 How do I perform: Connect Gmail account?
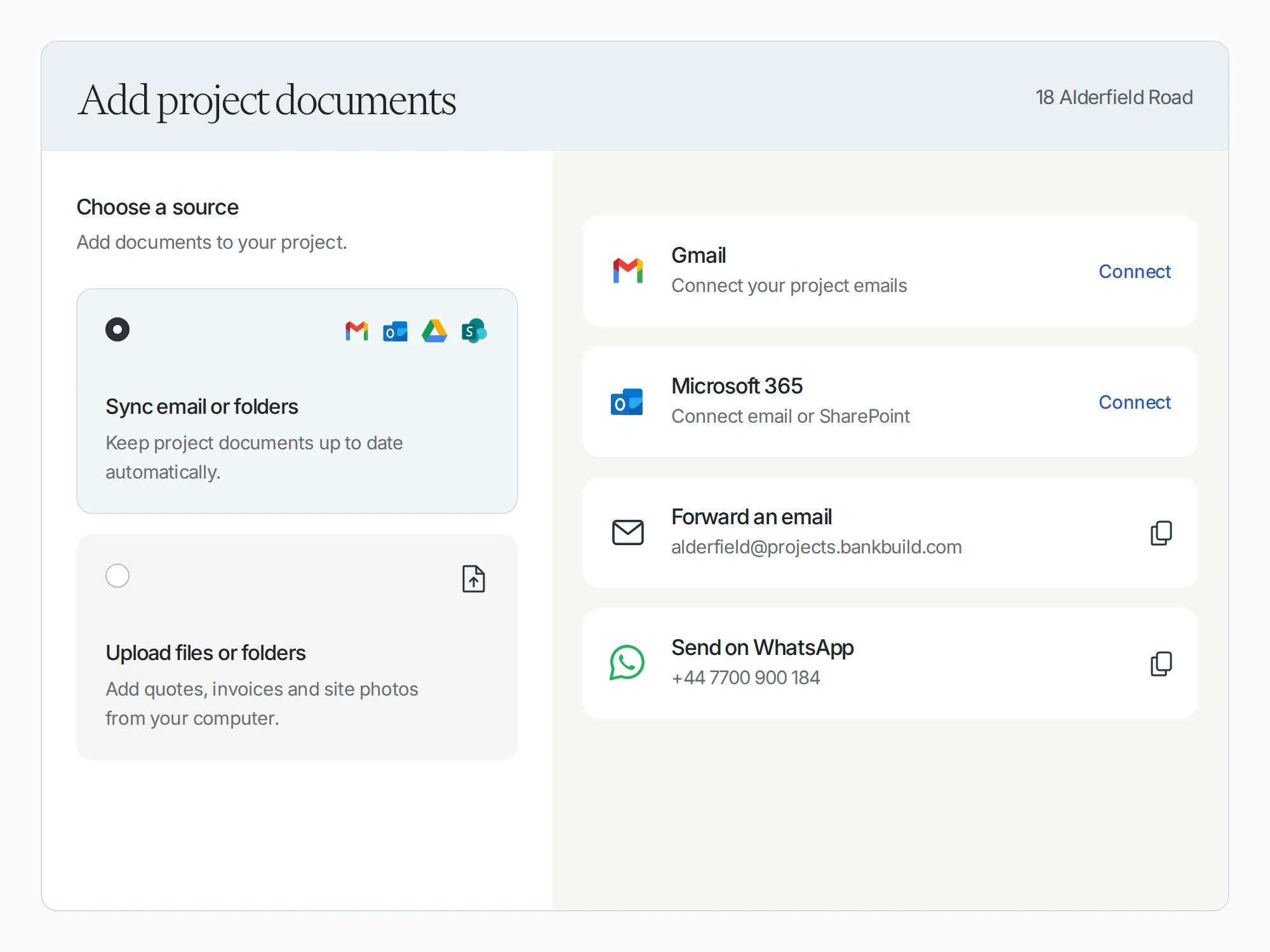(x=1135, y=271)
